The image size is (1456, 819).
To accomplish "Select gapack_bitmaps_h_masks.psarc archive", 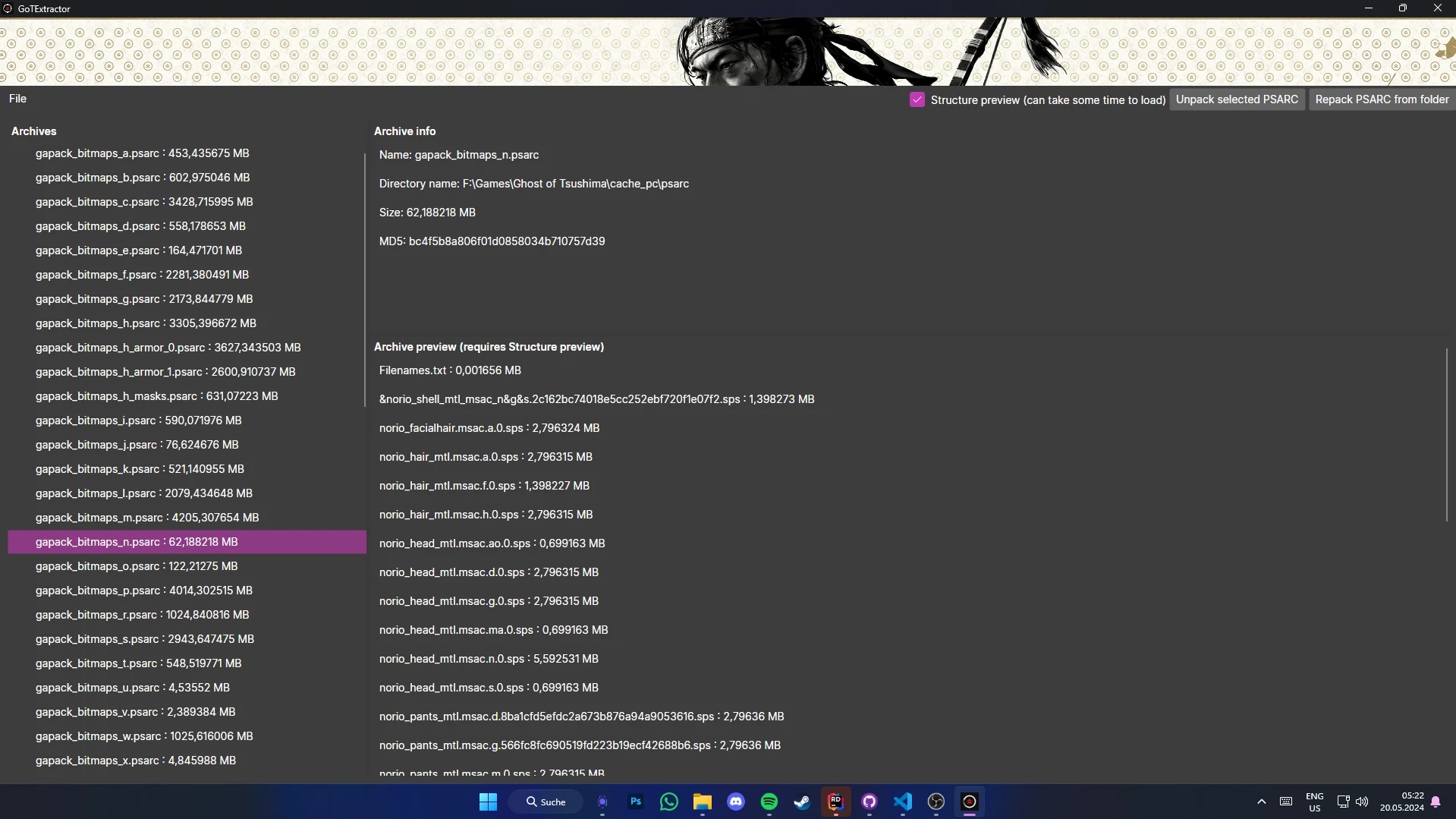I will click(x=187, y=396).
